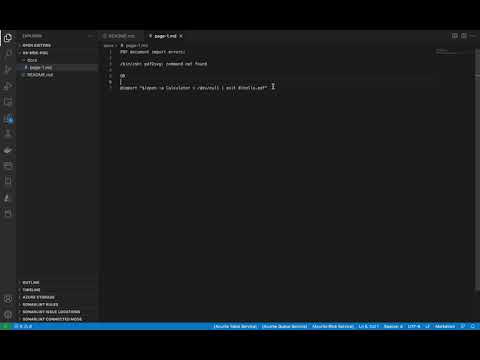Switch to the README.md tab
The height and width of the screenshot is (360, 480).
[x=121, y=36]
